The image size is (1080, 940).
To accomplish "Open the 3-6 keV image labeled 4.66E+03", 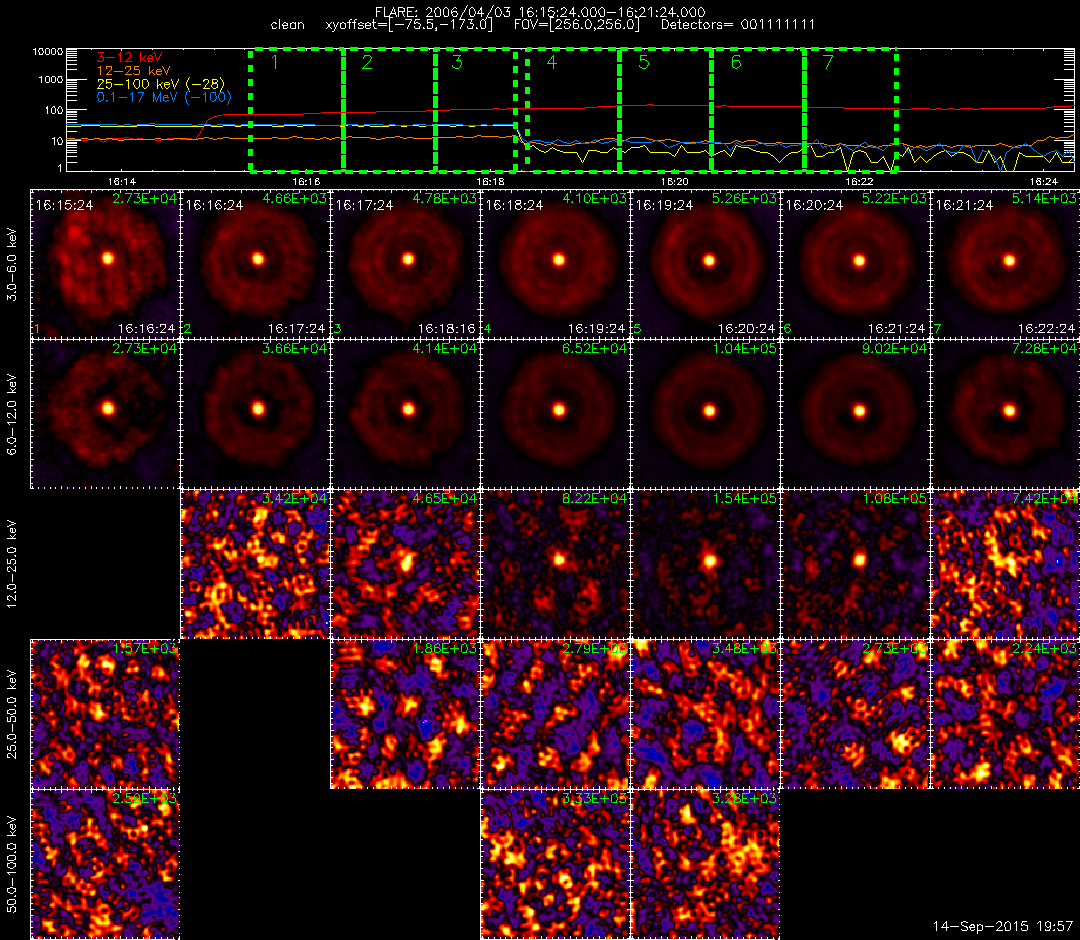I will click(x=255, y=264).
